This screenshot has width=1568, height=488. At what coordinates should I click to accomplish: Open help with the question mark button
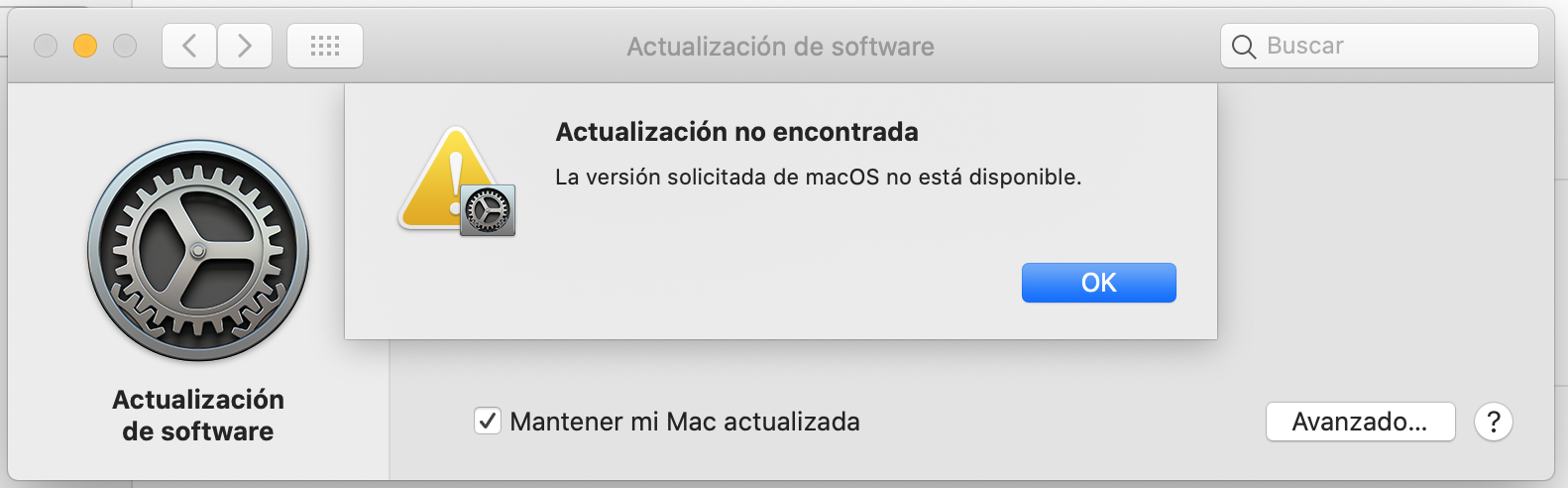(x=1493, y=422)
